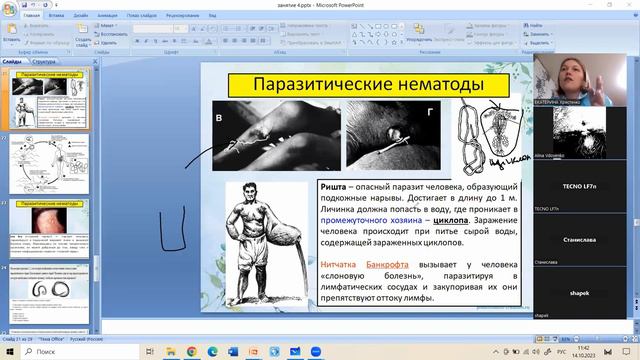The height and width of the screenshot is (360, 640).
Task: Switch to slide sorter view in status bar
Action: pyautogui.click(x=548, y=339)
